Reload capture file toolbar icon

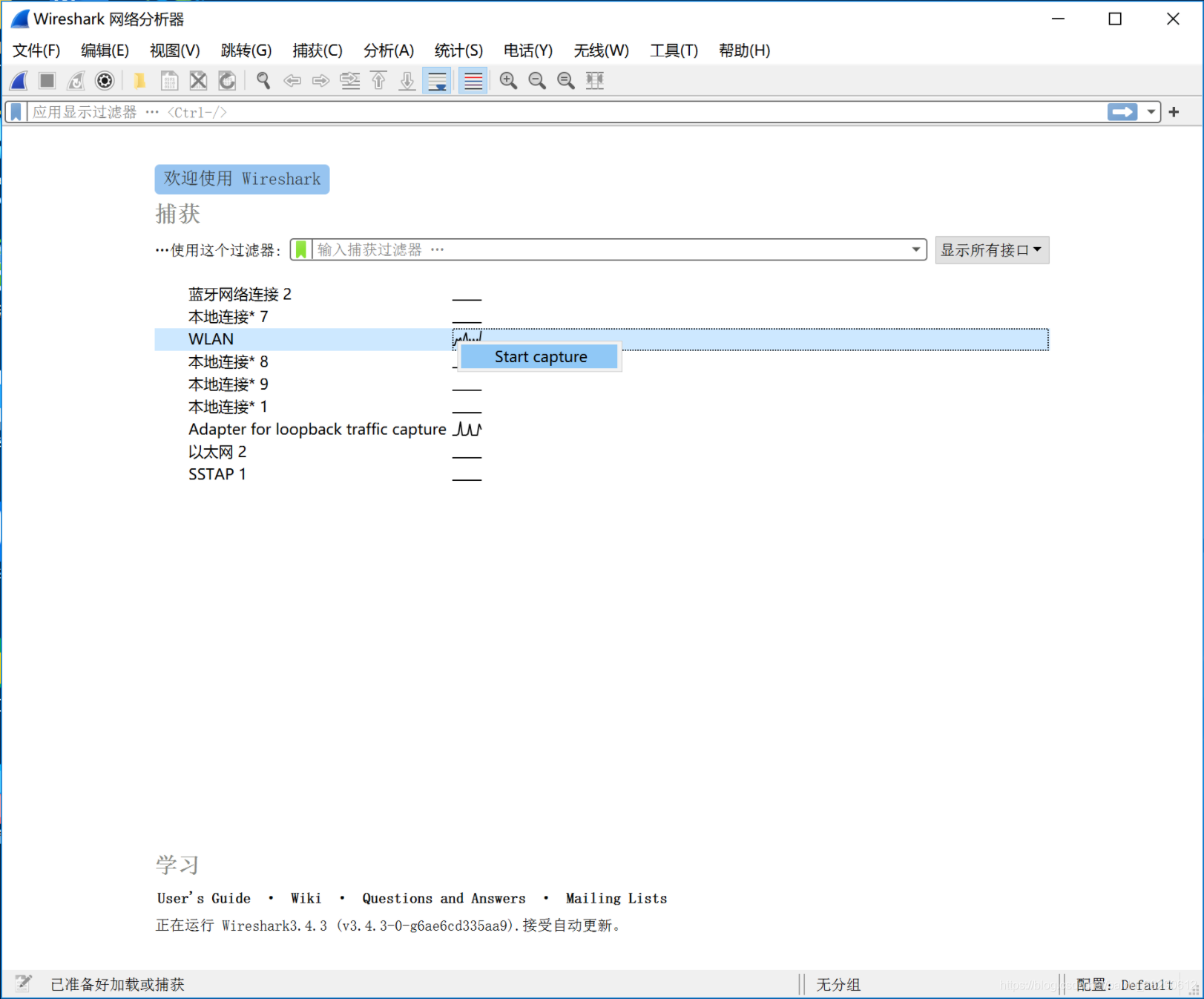[227, 81]
